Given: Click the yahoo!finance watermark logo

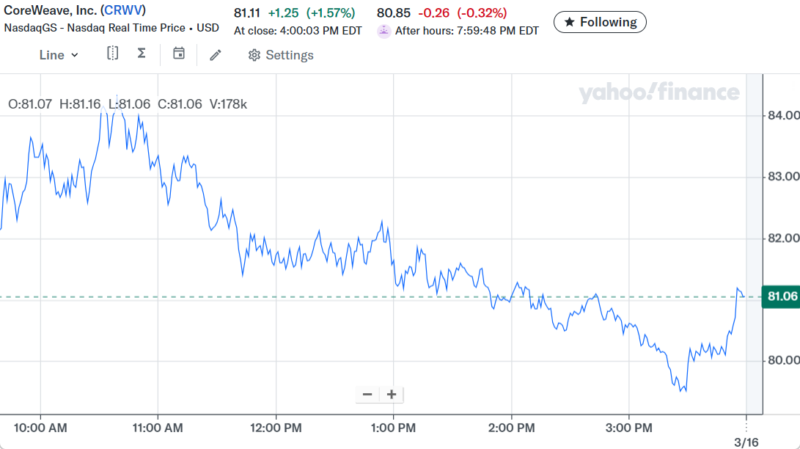Looking at the screenshot, I should (658, 93).
